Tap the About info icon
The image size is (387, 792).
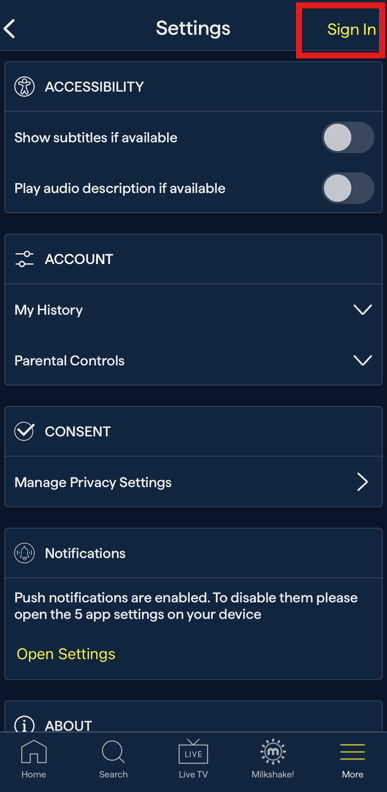(24, 725)
